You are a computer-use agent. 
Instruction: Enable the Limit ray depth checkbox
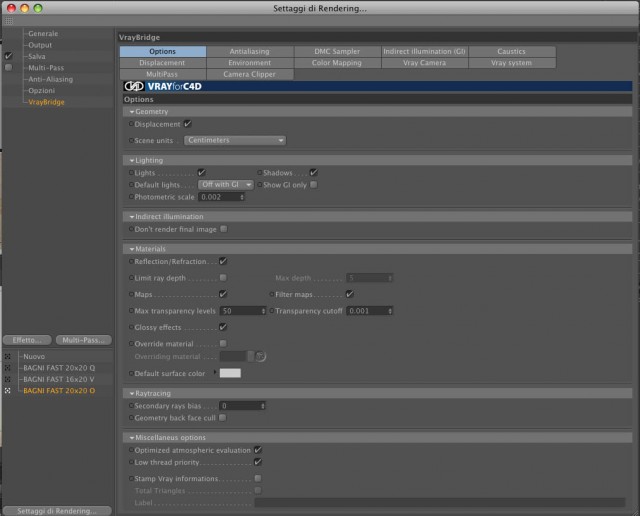[223, 278]
